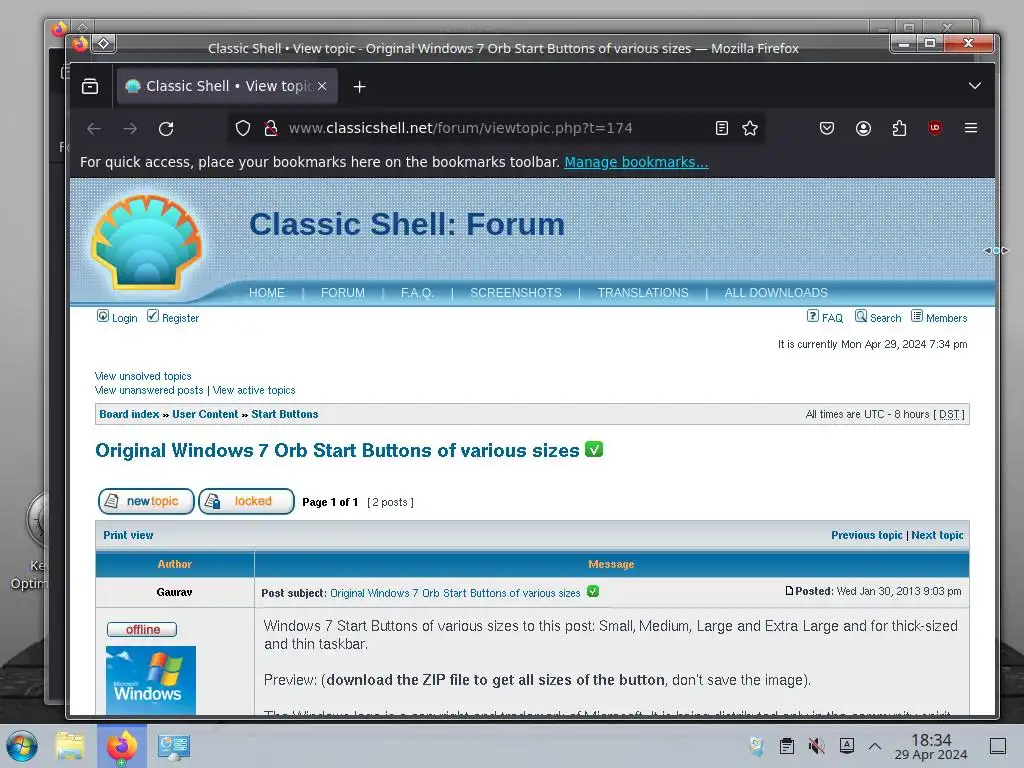
Task: Expand the list all tabs chevron
Action: (974, 86)
